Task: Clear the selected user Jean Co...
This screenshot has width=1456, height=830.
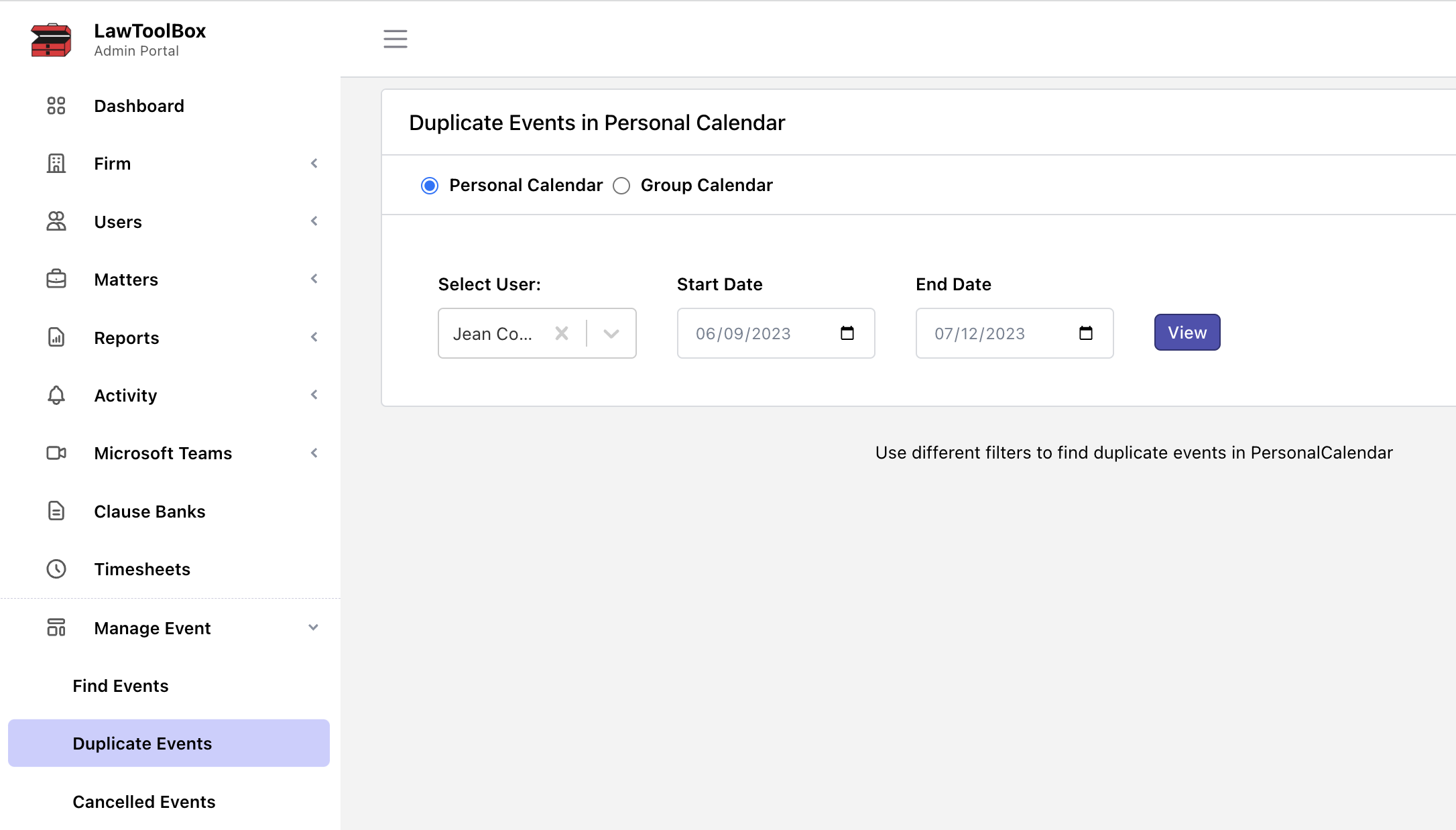Action: point(561,333)
